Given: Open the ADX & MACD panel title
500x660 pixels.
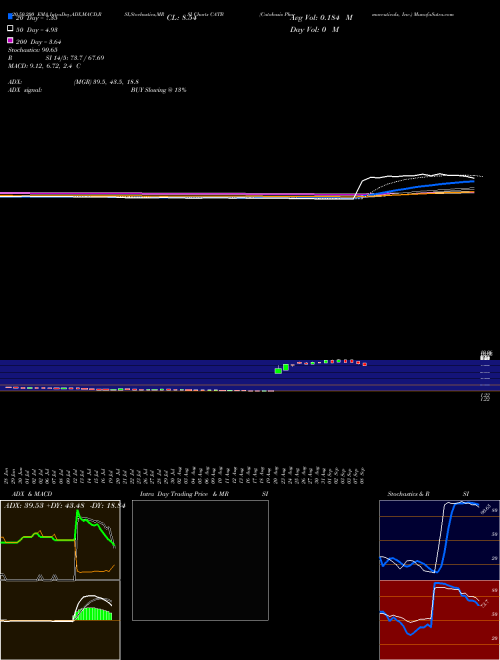Looking at the screenshot, I should (32, 494).
